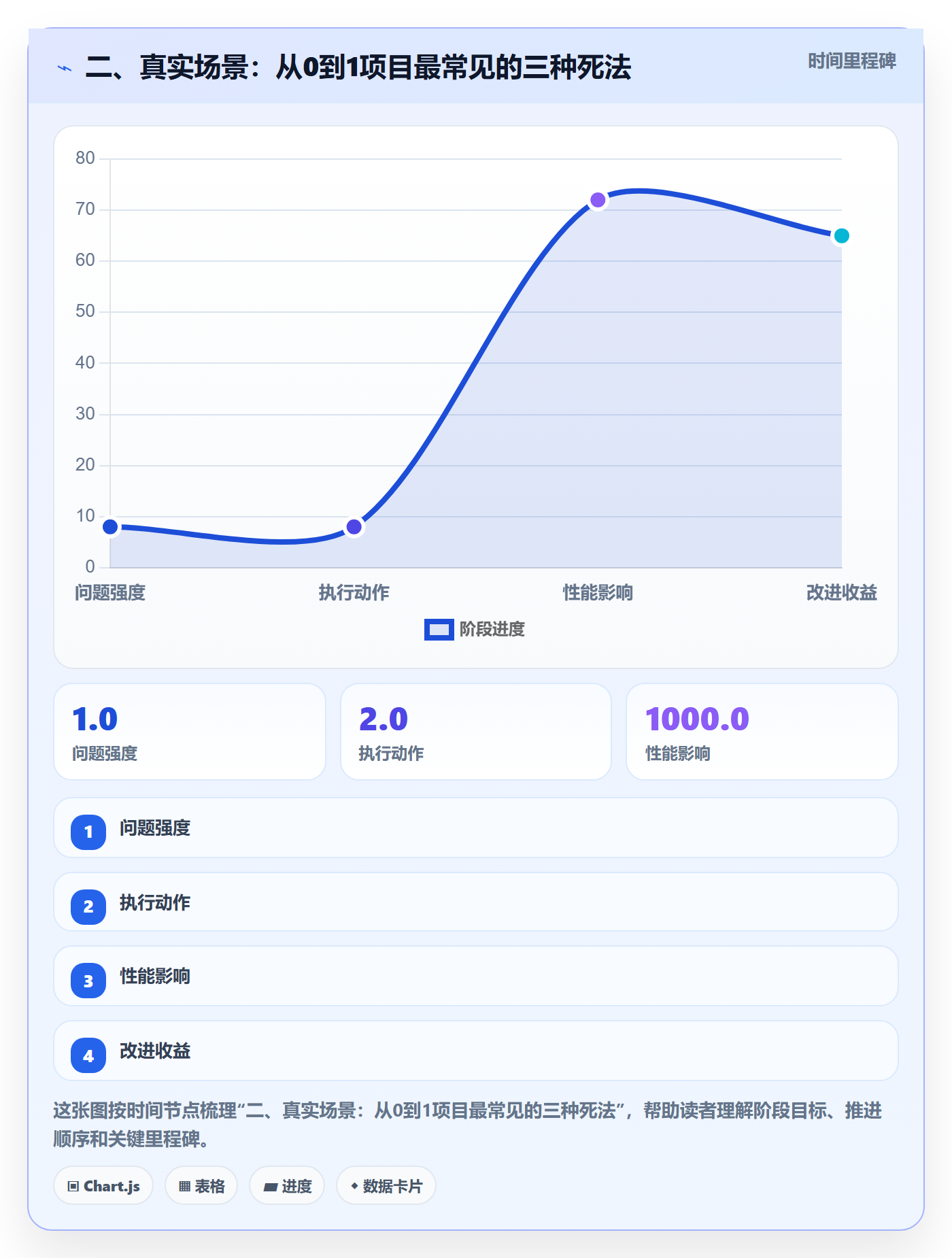Click 改进收益 text beside badge 4

click(155, 1051)
